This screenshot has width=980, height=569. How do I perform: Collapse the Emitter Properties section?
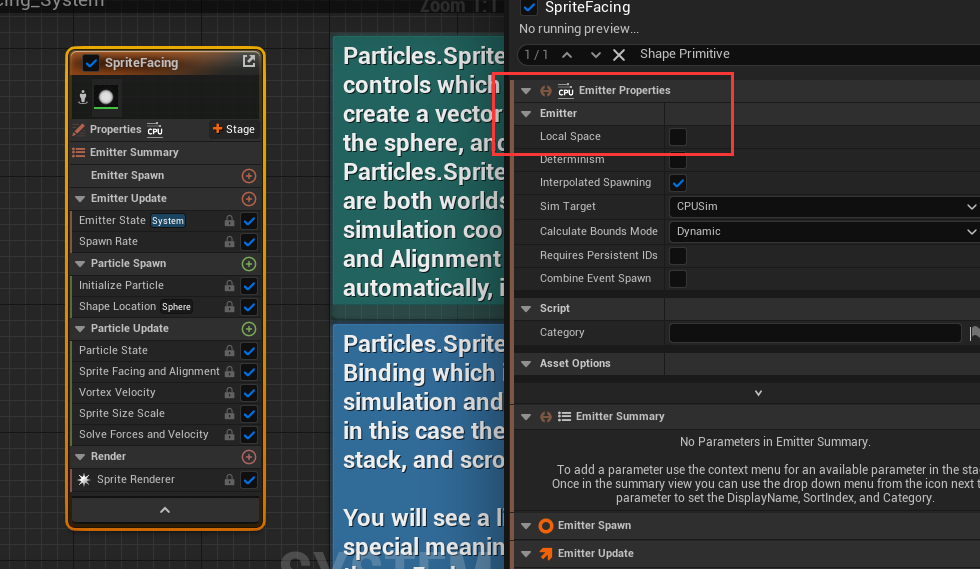[526, 91]
